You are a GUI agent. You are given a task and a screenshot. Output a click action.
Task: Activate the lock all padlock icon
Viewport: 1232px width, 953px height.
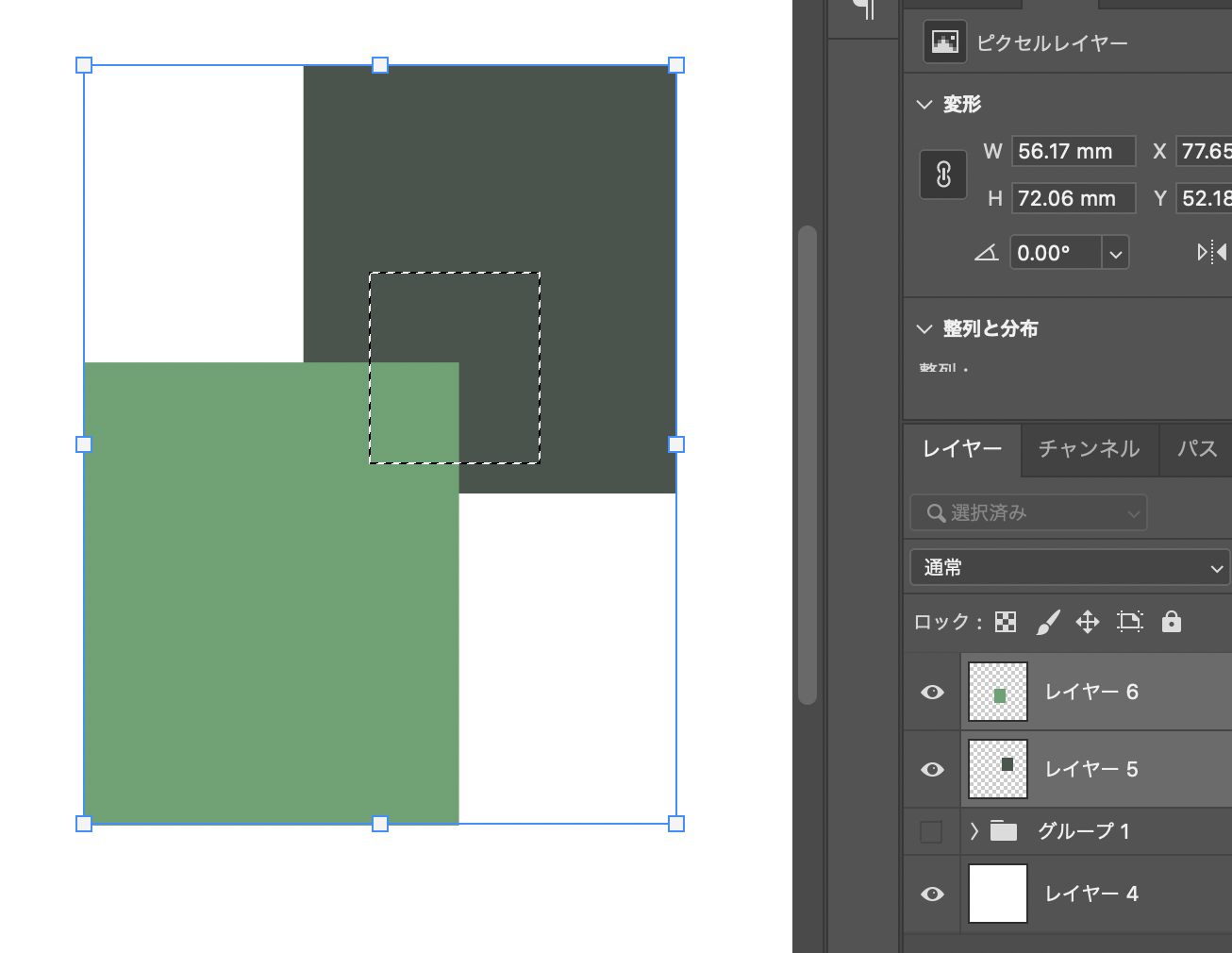(x=1171, y=622)
